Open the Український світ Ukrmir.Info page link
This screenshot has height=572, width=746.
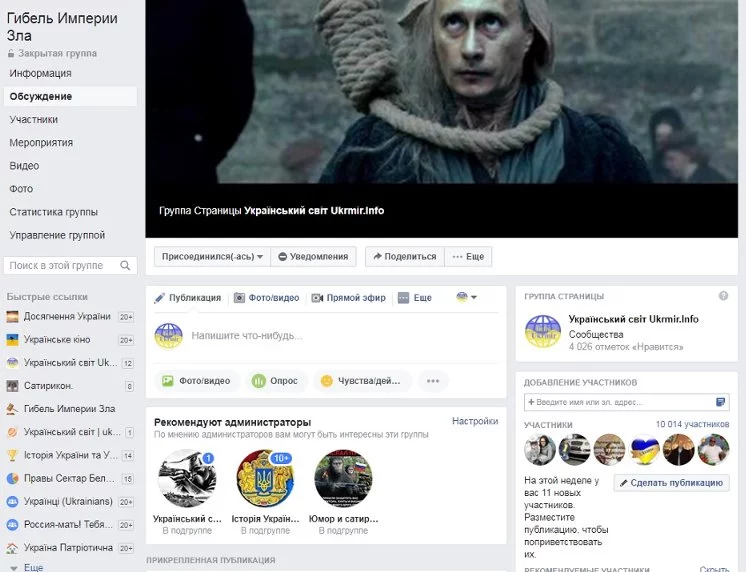click(633, 319)
